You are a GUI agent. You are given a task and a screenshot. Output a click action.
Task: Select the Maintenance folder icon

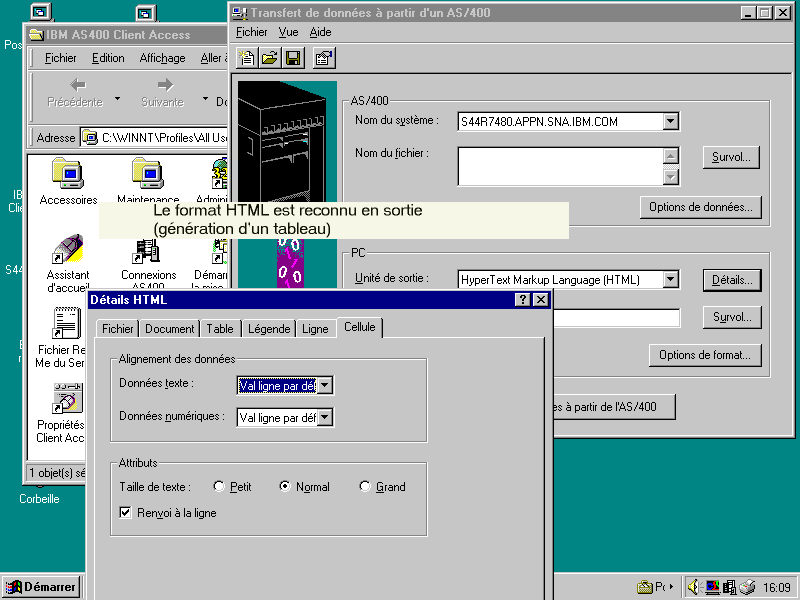click(147, 173)
